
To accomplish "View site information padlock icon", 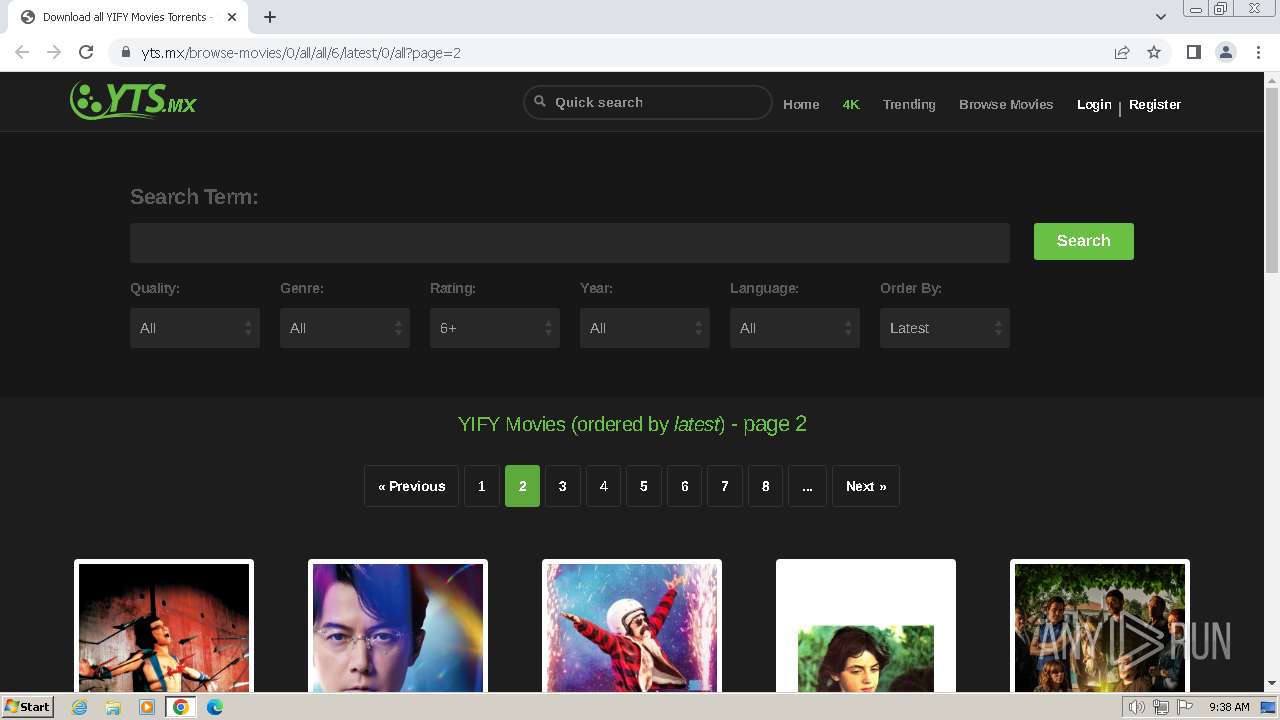I will [x=126, y=53].
